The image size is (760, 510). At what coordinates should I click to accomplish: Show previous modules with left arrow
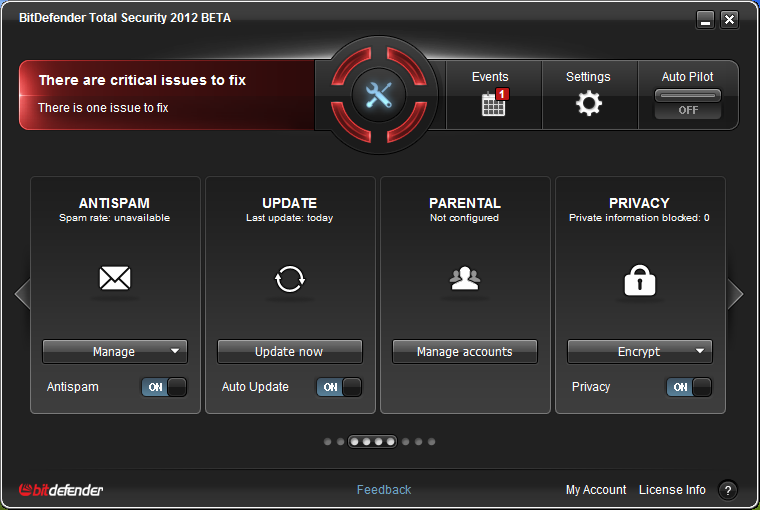point(22,293)
